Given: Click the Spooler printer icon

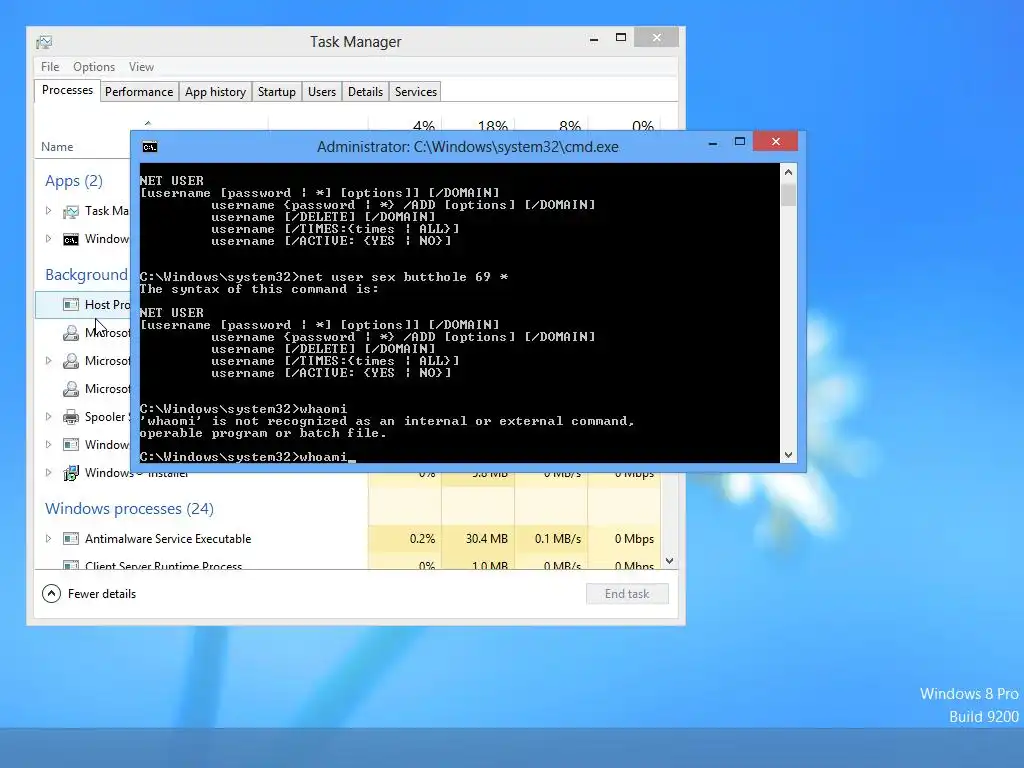Looking at the screenshot, I should (71, 417).
